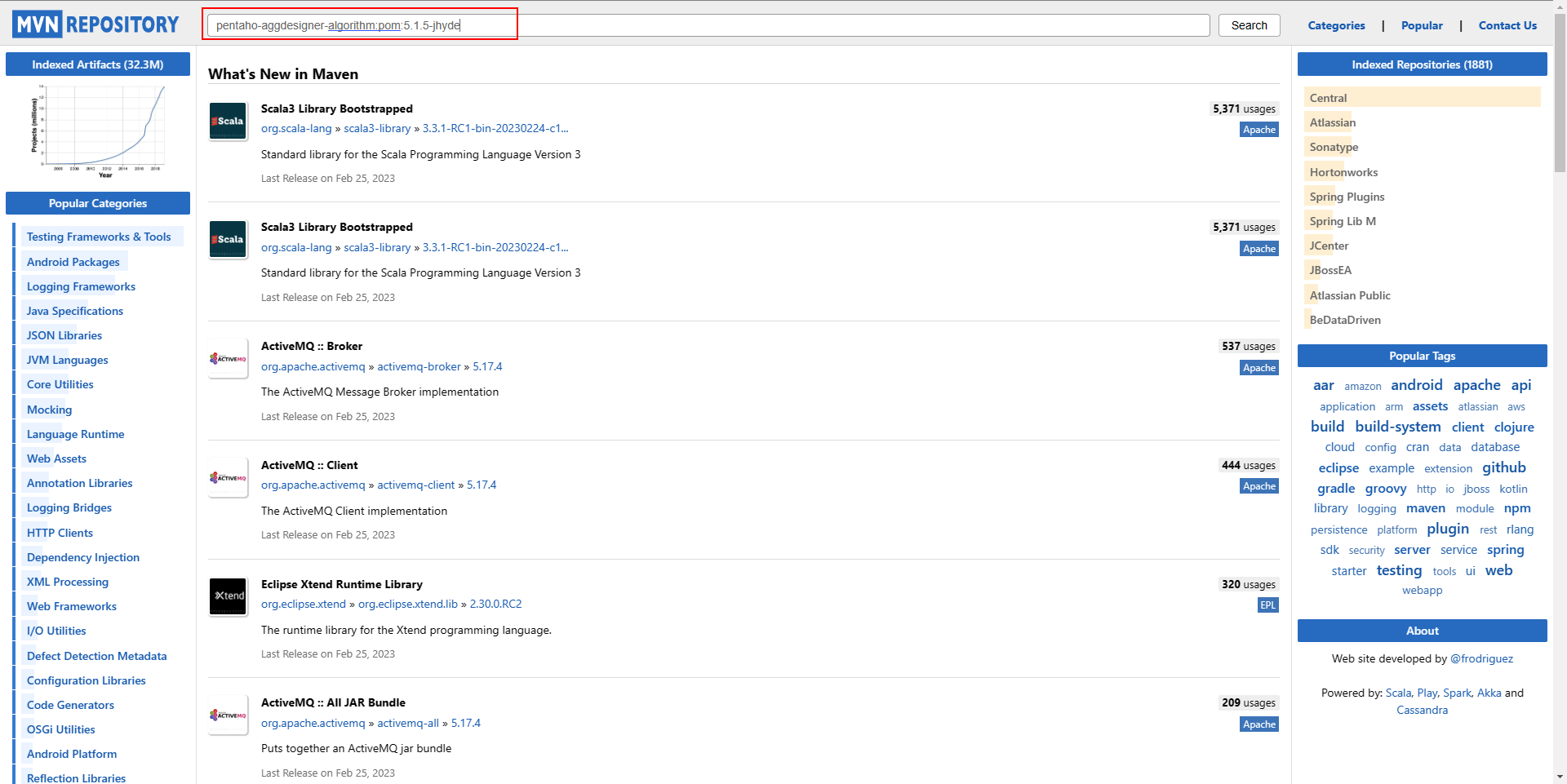Screen dimensions: 1567x784
Task: Open OSGi Utilities category
Action: point(61,729)
